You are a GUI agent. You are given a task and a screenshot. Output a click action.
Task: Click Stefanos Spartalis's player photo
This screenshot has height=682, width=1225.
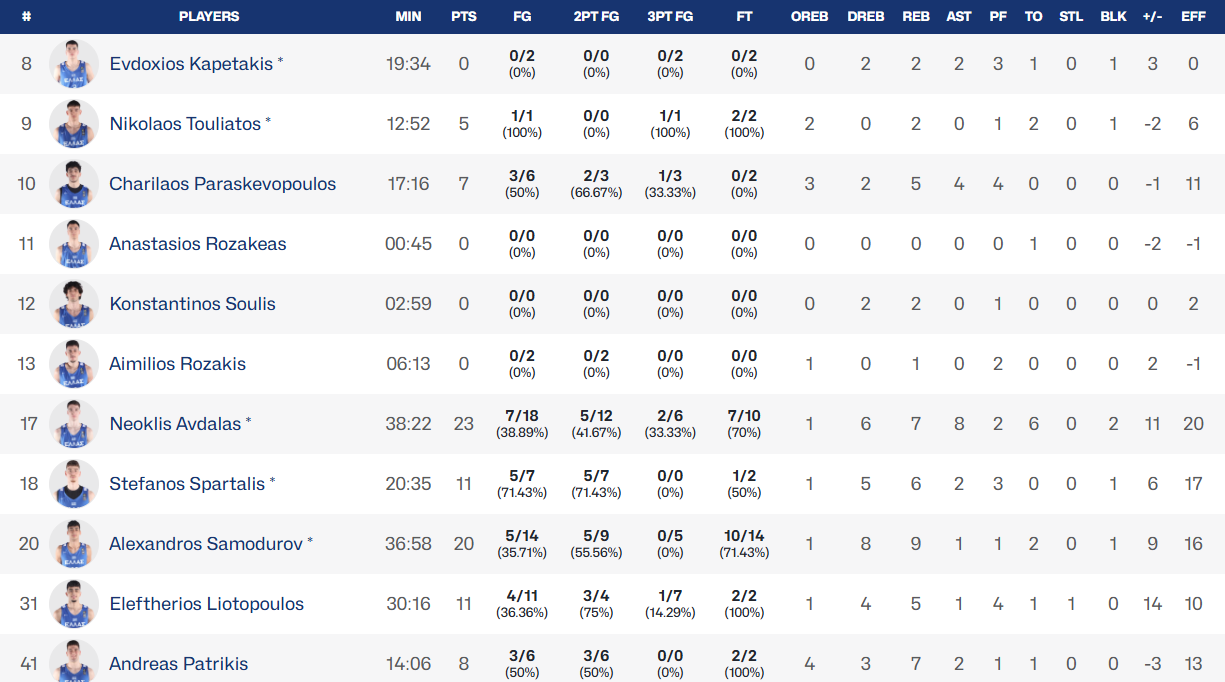[74, 484]
